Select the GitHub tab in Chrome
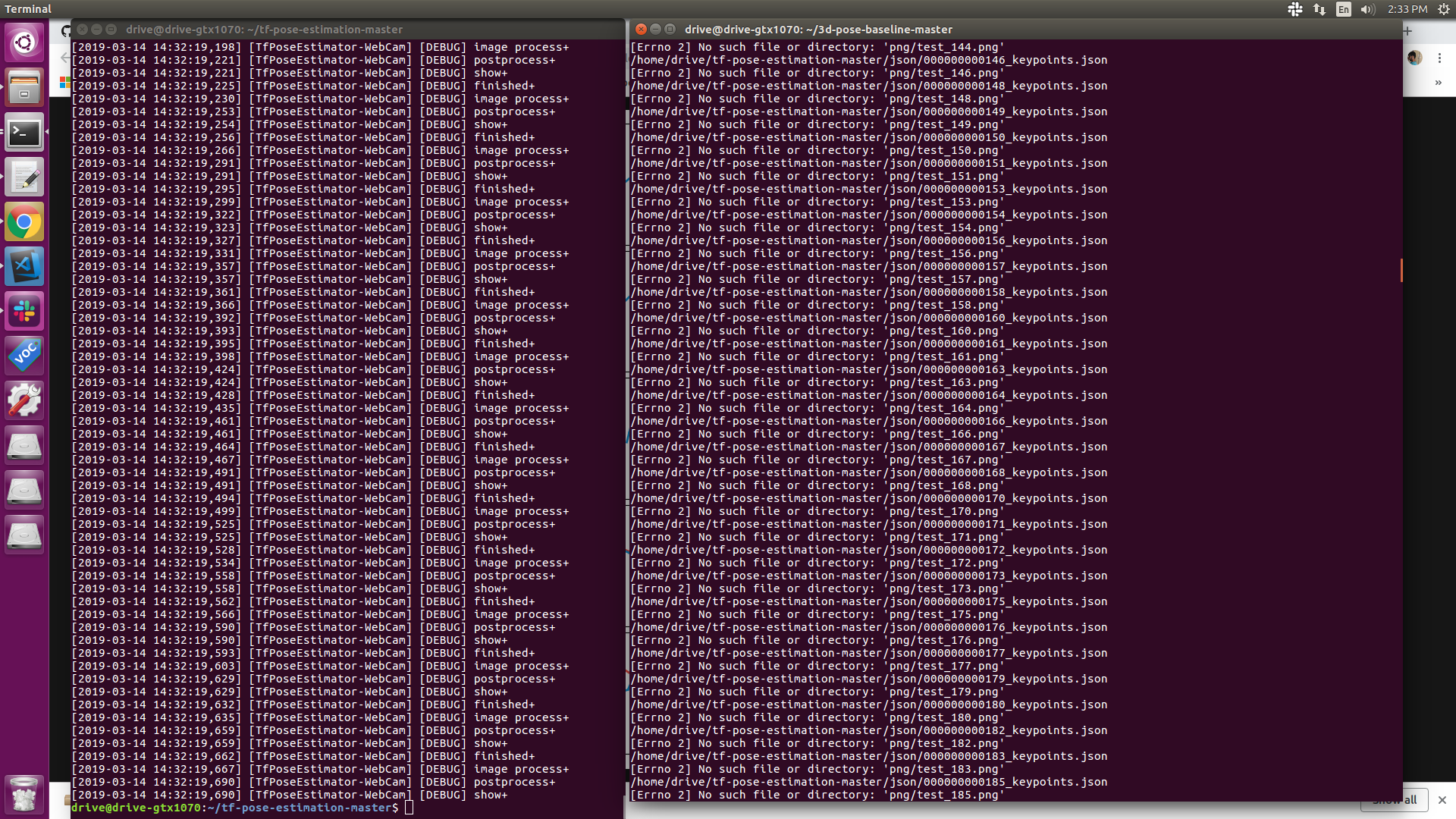 (x=66, y=30)
